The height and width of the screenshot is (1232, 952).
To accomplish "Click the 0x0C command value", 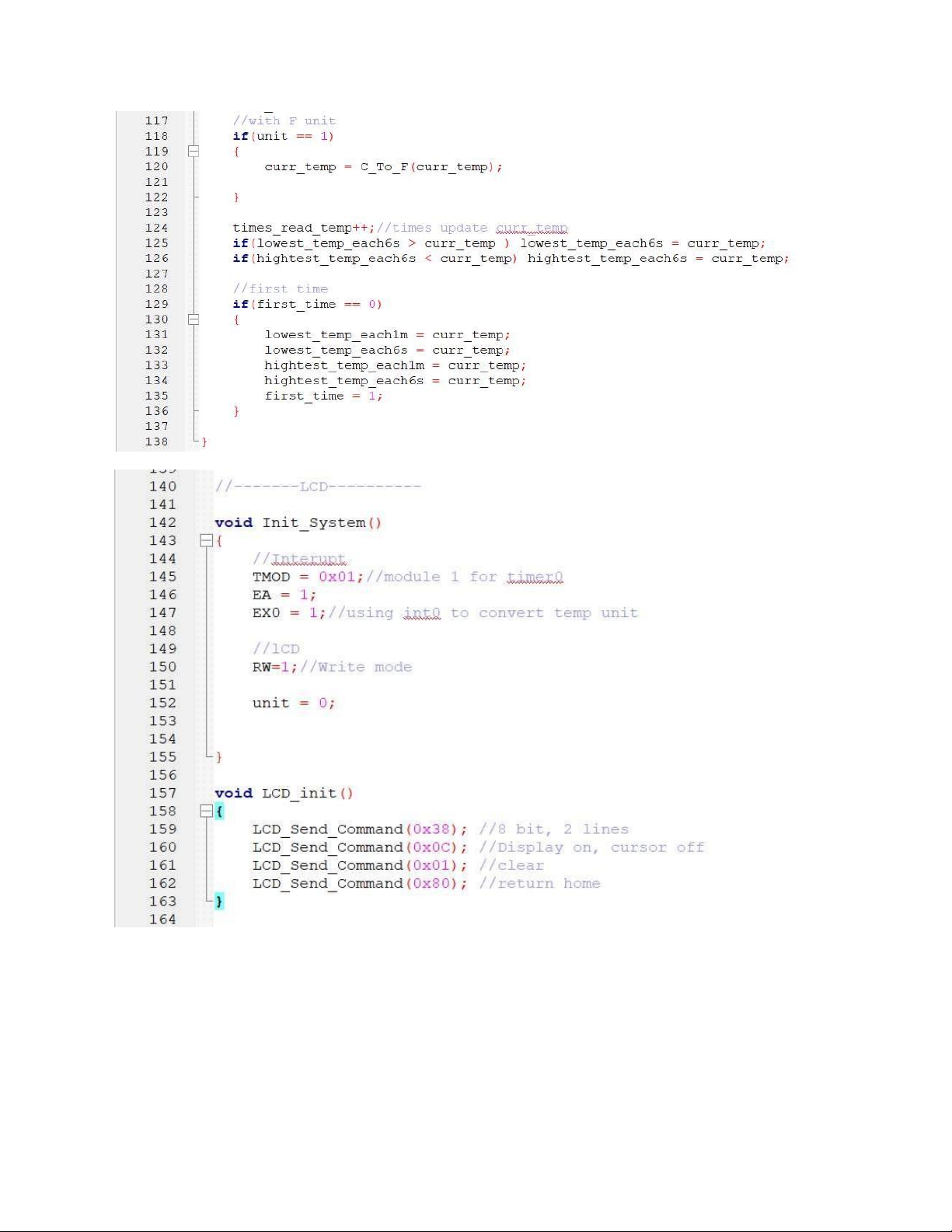I will [432, 847].
